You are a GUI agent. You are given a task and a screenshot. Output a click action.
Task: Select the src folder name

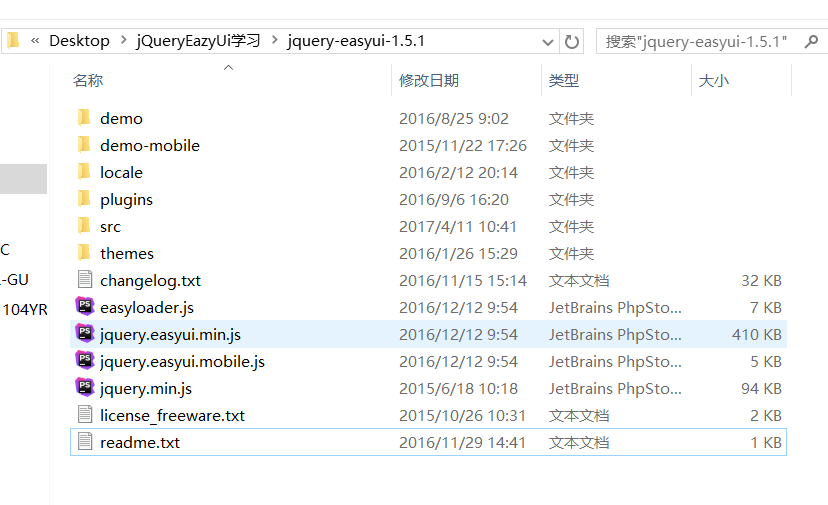110,227
